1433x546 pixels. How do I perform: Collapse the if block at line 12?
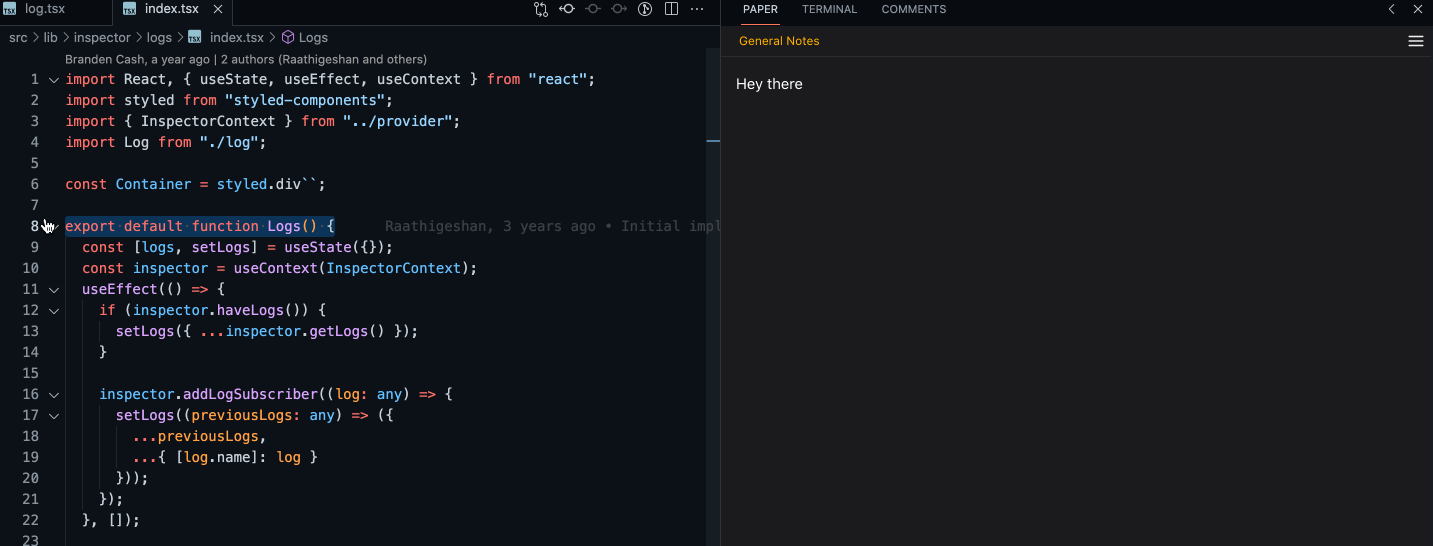tap(54, 310)
